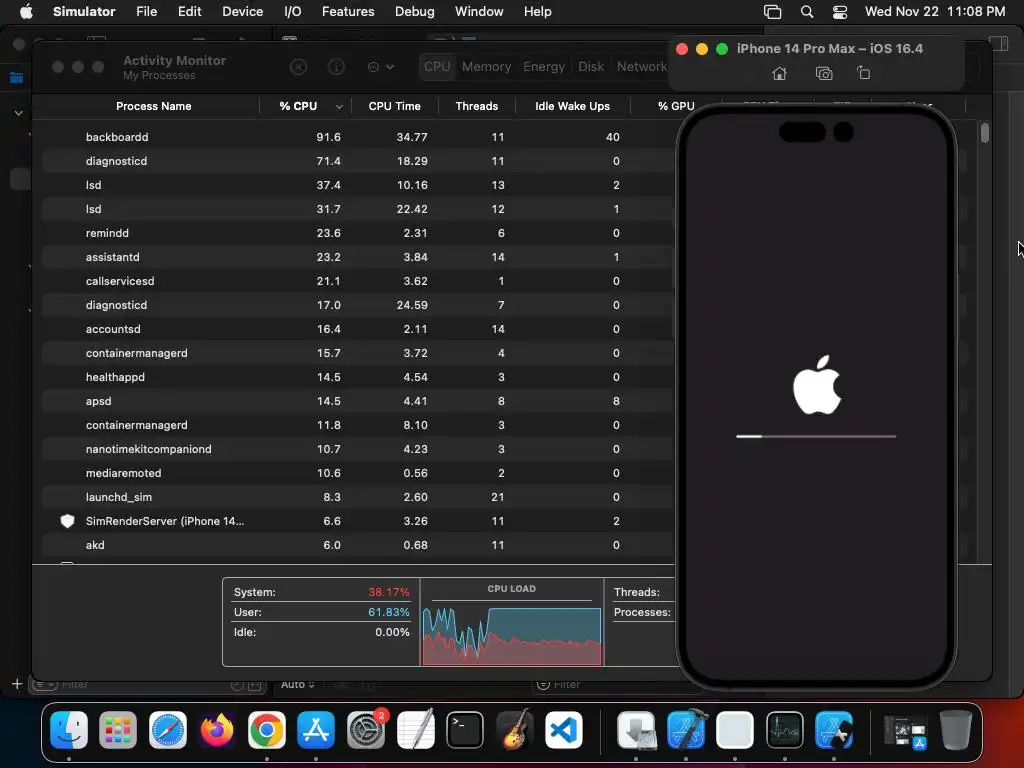Image resolution: width=1024 pixels, height=768 pixels.
Task: Open the Activity Monitor more options menu
Action: click(x=381, y=67)
